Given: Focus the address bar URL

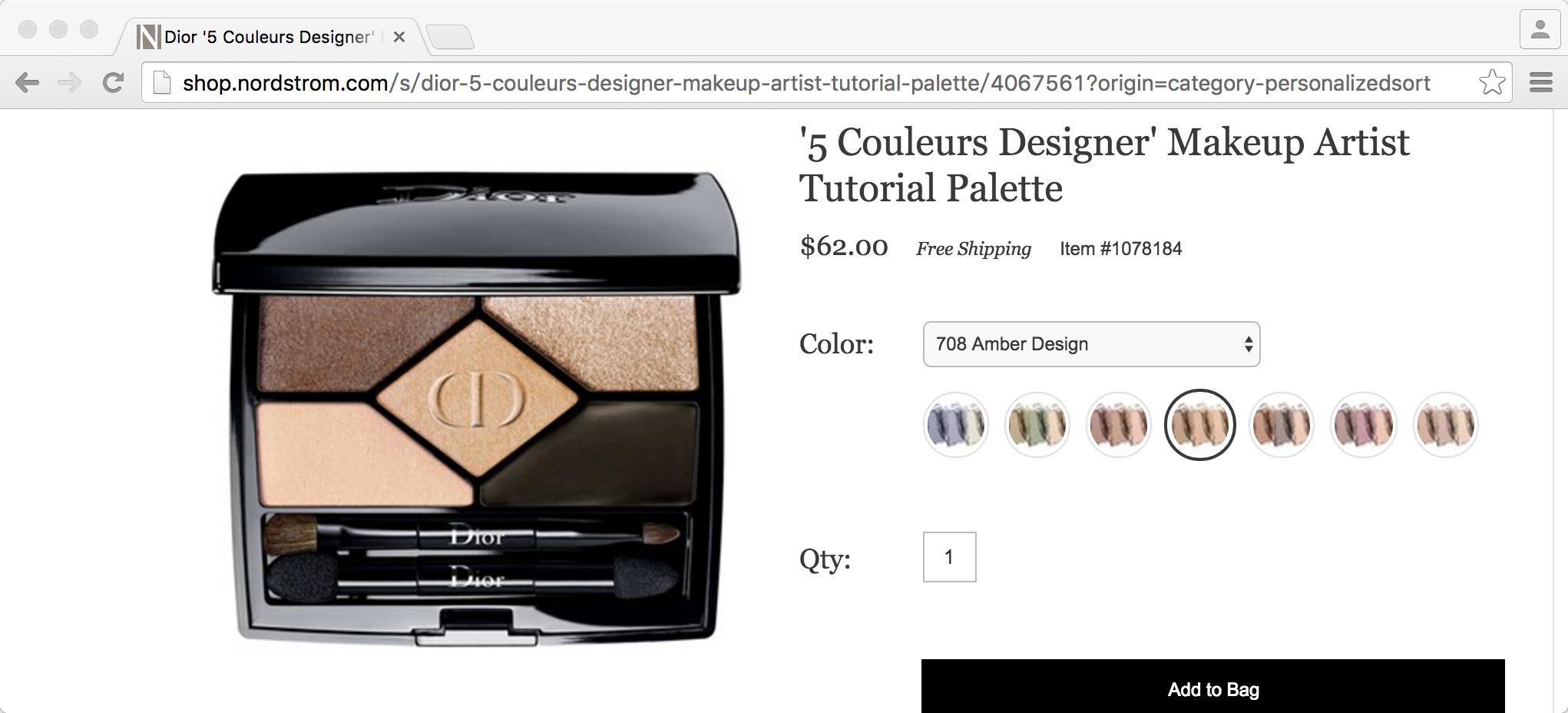Looking at the screenshot, I should (x=806, y=83).
